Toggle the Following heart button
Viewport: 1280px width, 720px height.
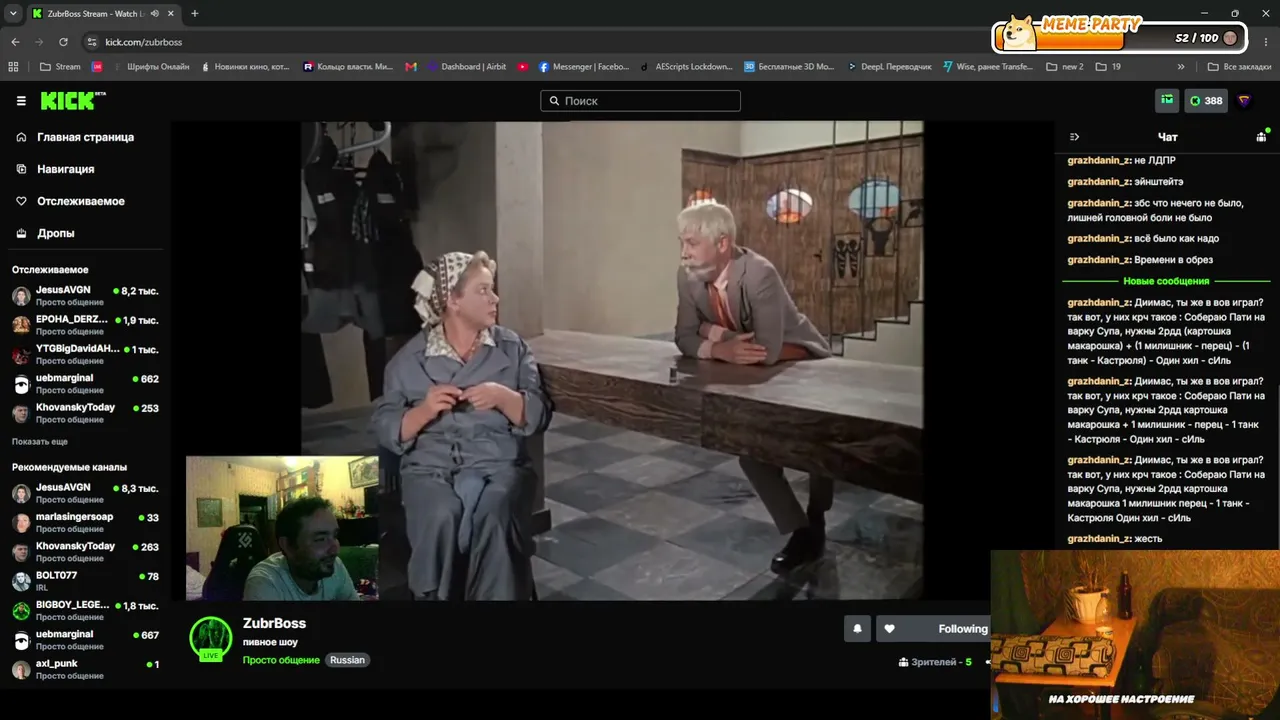tap(933, 629)
